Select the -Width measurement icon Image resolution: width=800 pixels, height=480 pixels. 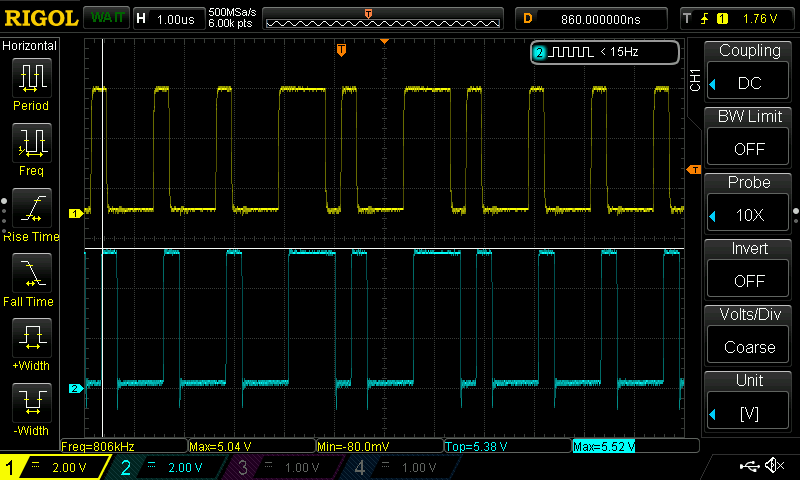31,402
